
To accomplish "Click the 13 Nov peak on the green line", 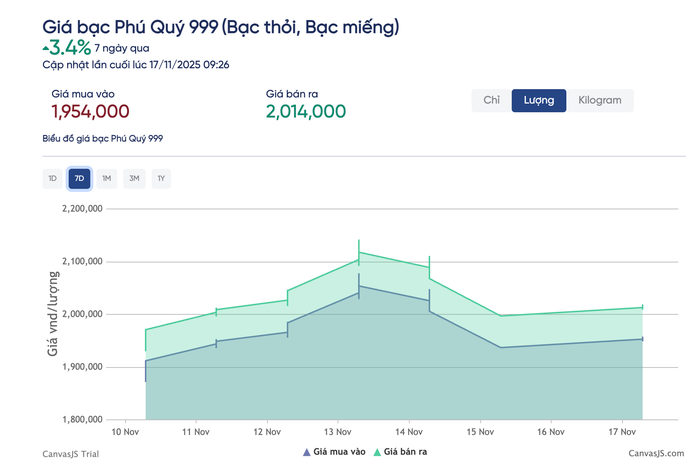I will 358,253.
